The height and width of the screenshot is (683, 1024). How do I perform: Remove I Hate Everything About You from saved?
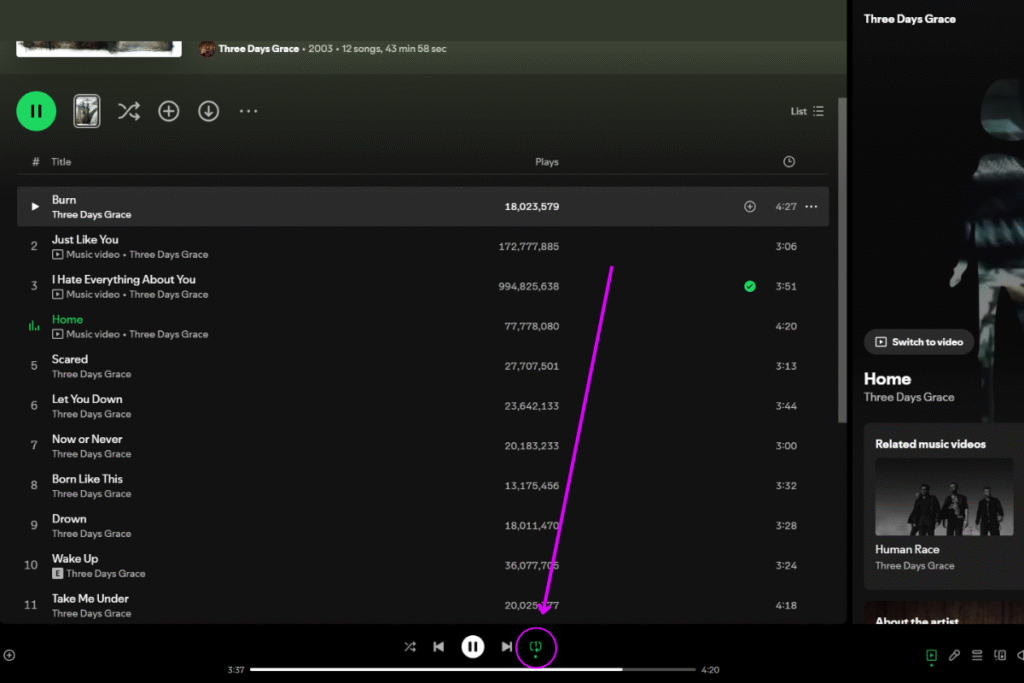pos(750,286)
